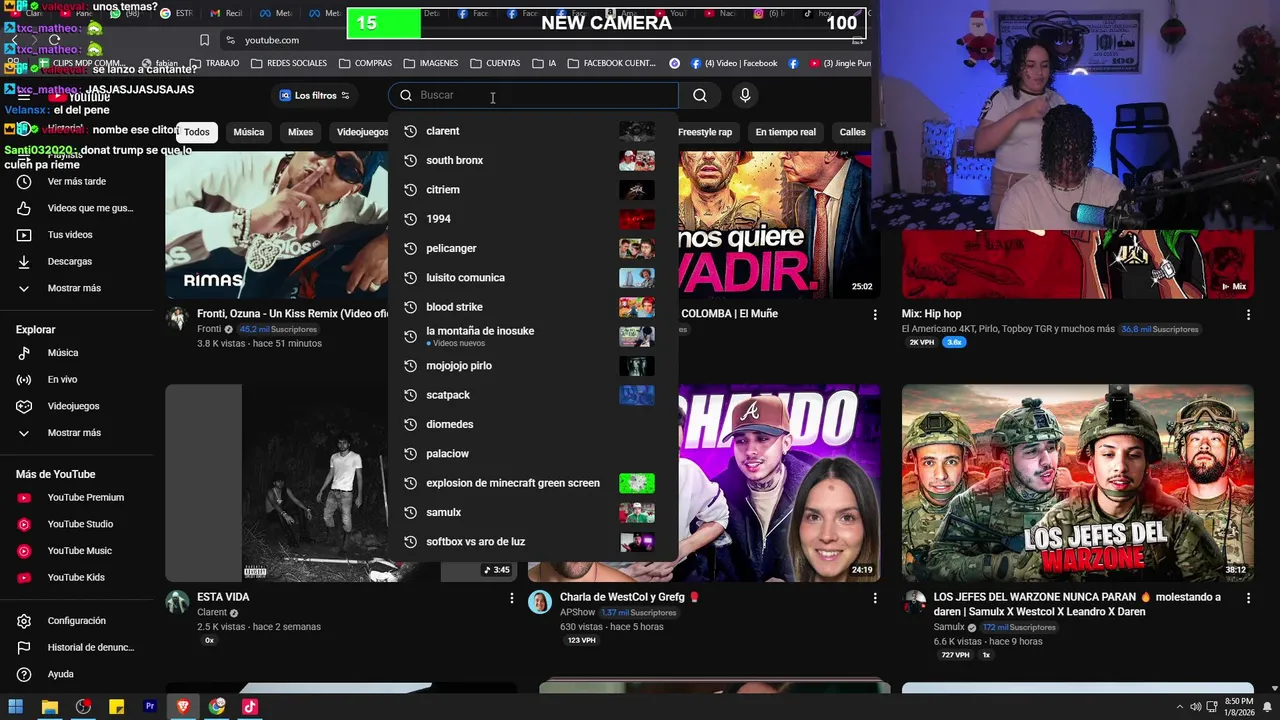Select the 'Mixes' filter chip

coord(300,132)
